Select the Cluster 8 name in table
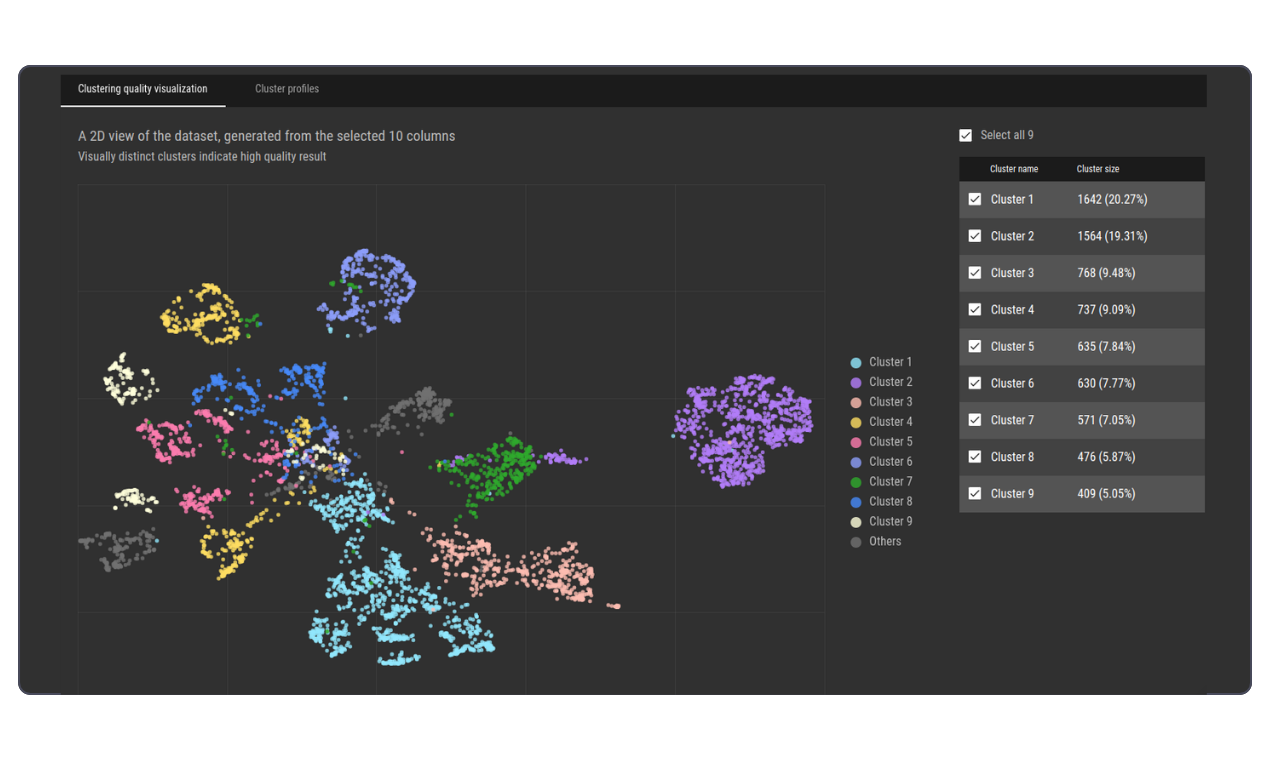 [1012, 456]
